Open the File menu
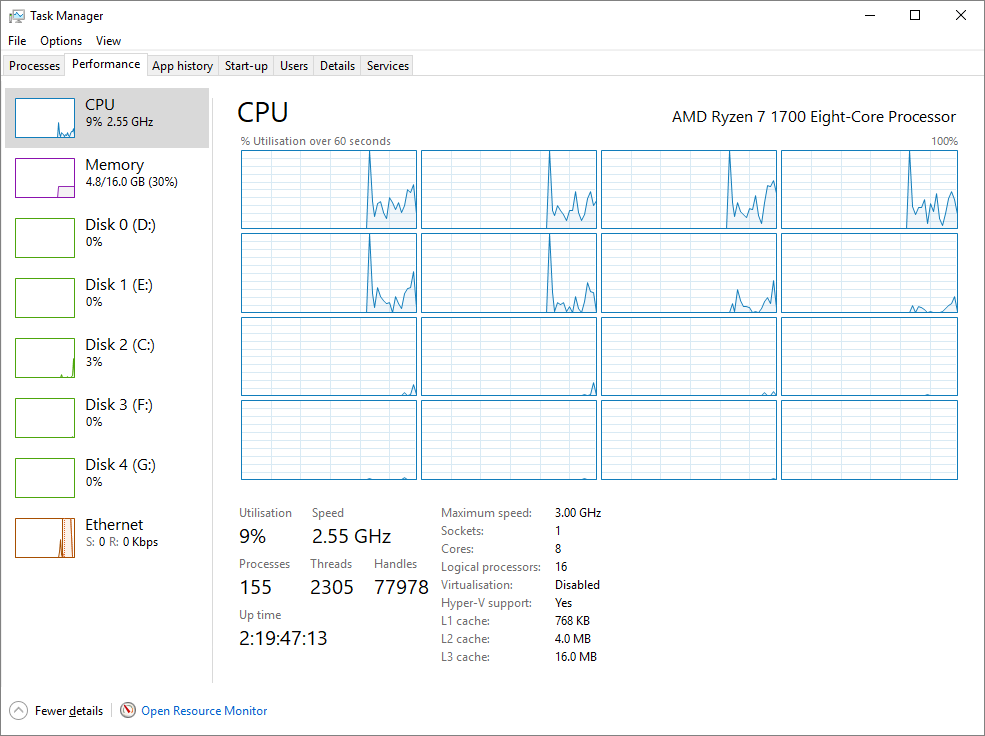Viewport: 985px width, 736px height. 17,41
